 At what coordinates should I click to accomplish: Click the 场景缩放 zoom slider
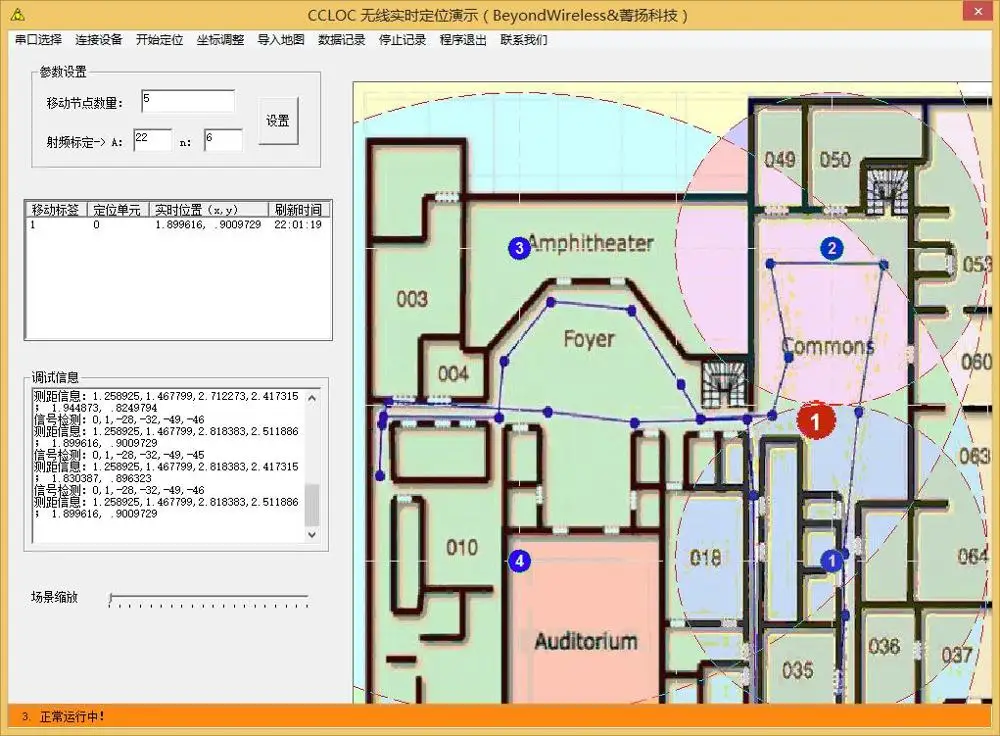click(209, 600)
